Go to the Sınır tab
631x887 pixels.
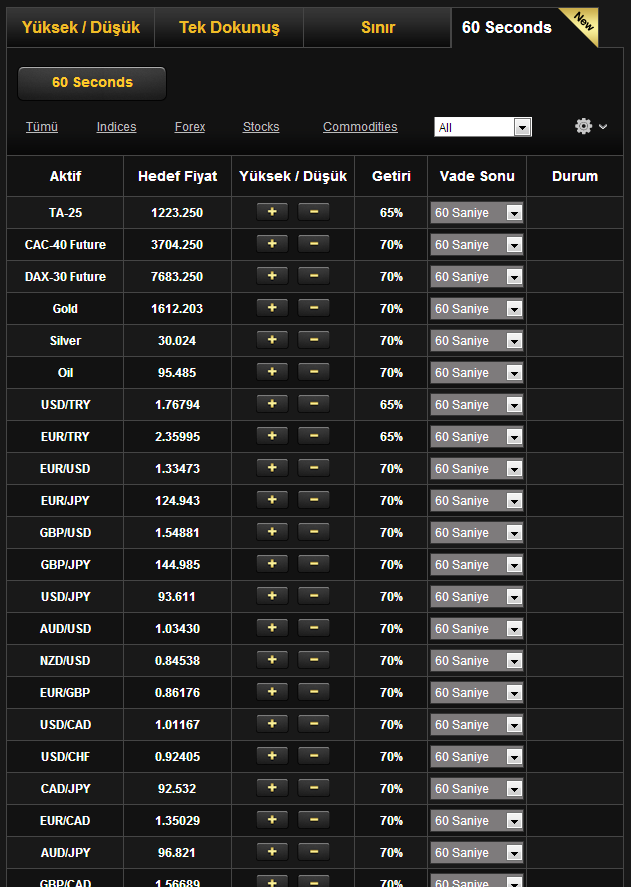tap(378, 27)
